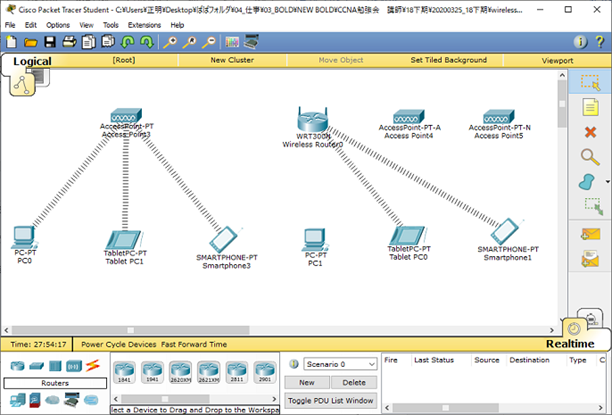This screenshot has height=415, width=612.
Task: Click Set Tiled Background
Action: (x=448, y=60)
